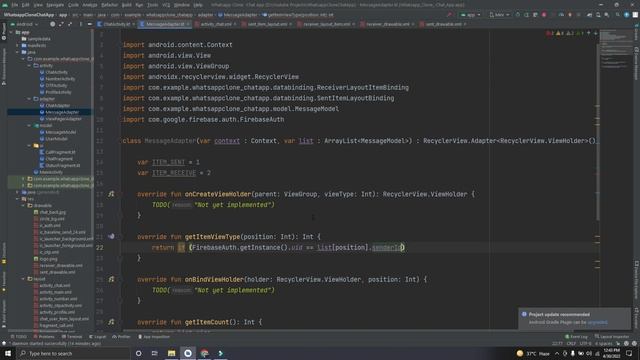Click the Select Opened File target icon

tap(52, 24)
